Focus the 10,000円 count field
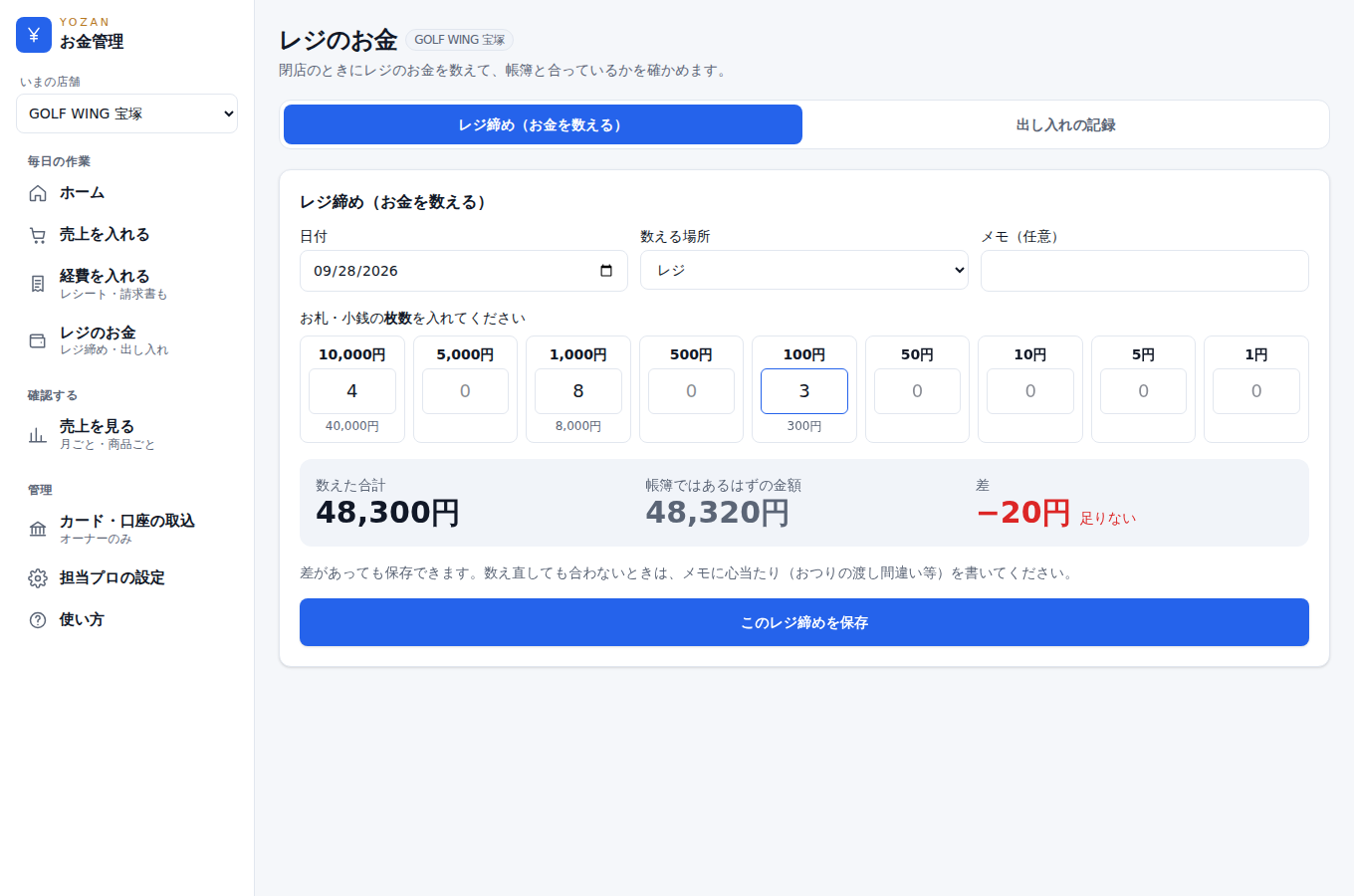The width and height of the screenshot is (1354, 896). pyautogui.click(x=352, y=391)
